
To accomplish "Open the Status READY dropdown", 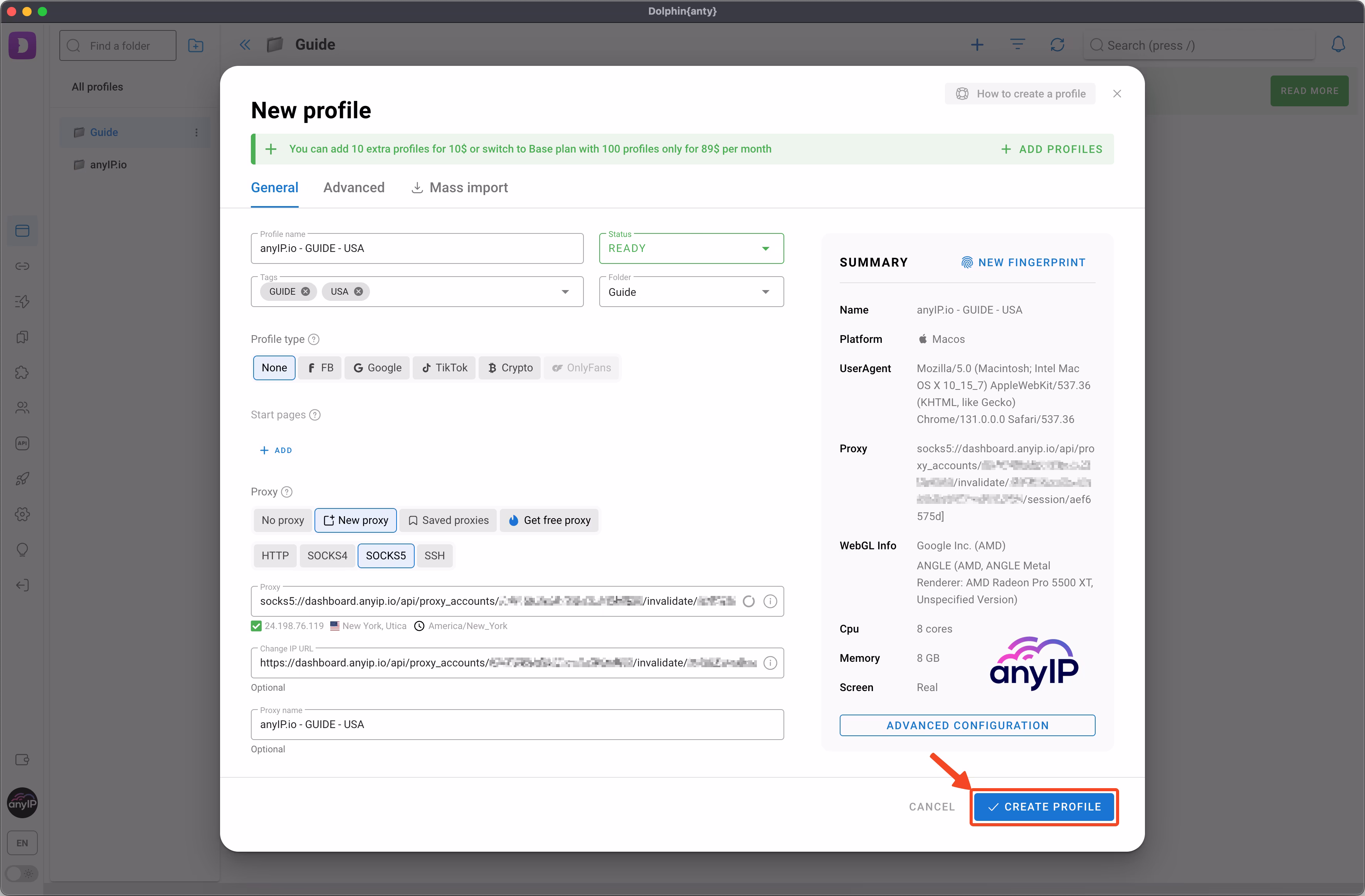I will point(766,248).
